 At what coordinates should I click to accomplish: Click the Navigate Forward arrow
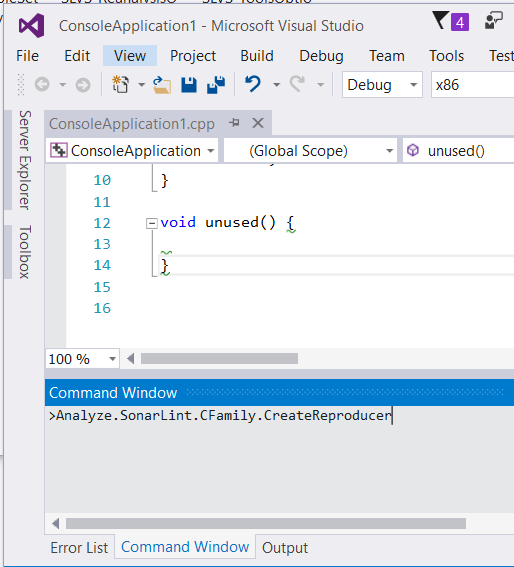click(x=83, y=85)
